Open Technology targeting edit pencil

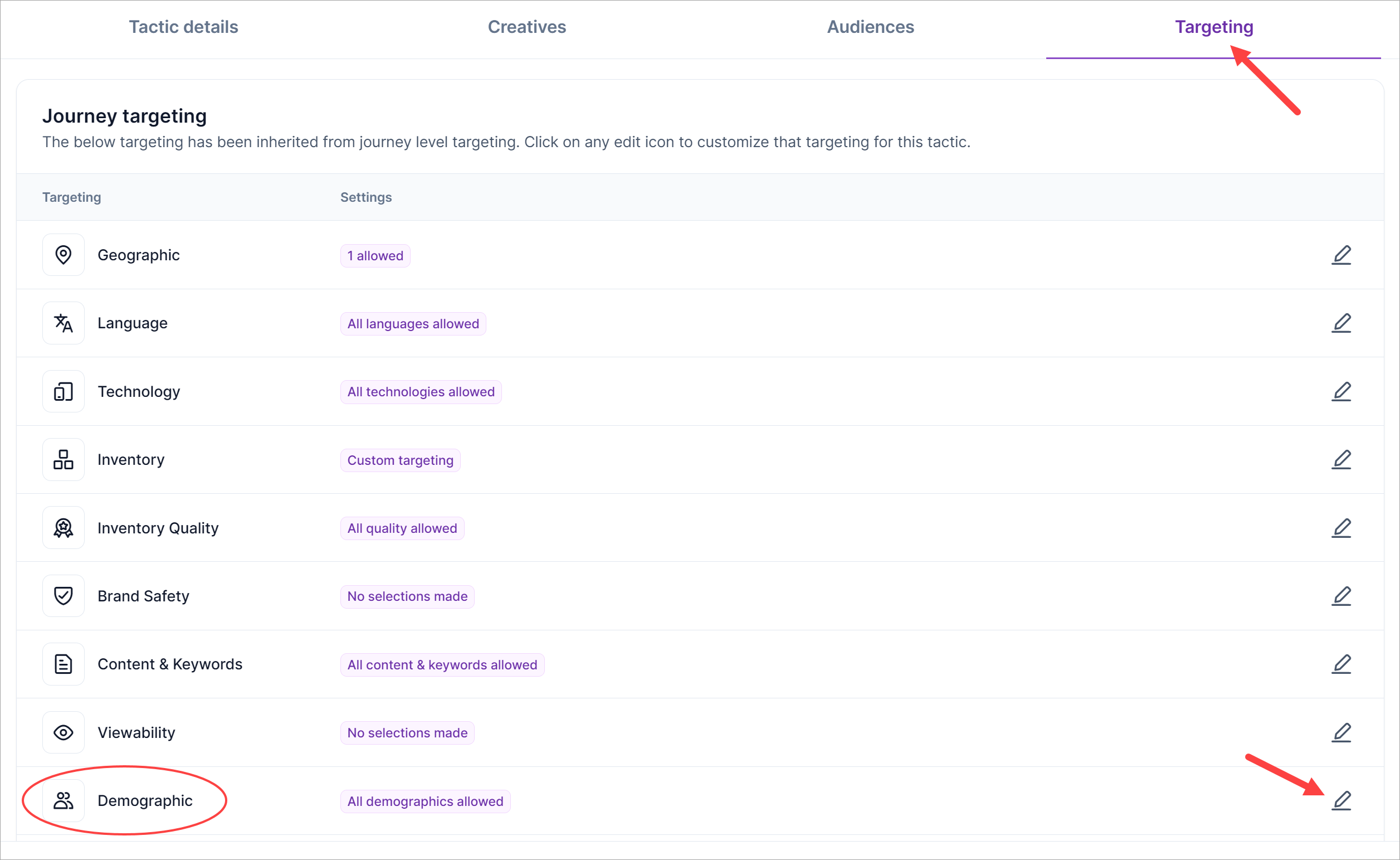click(1341, 391)
